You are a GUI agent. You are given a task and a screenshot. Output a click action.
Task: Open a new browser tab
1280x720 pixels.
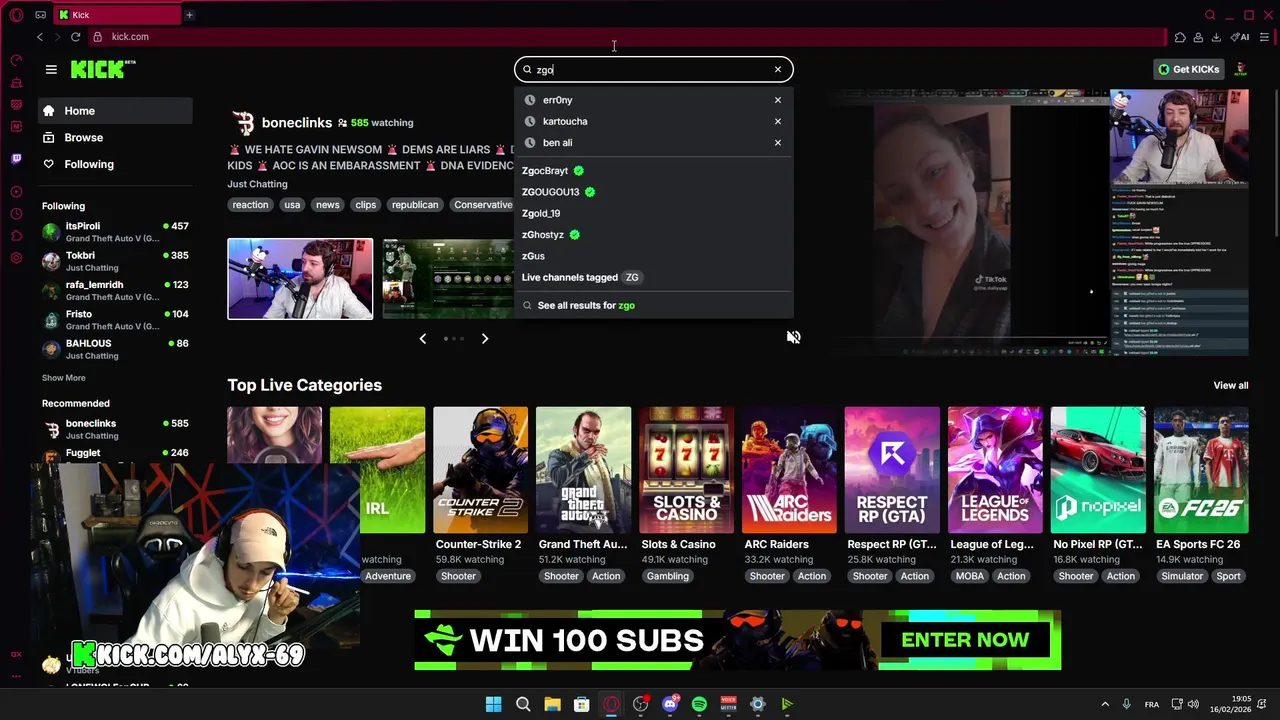(189, 15)
